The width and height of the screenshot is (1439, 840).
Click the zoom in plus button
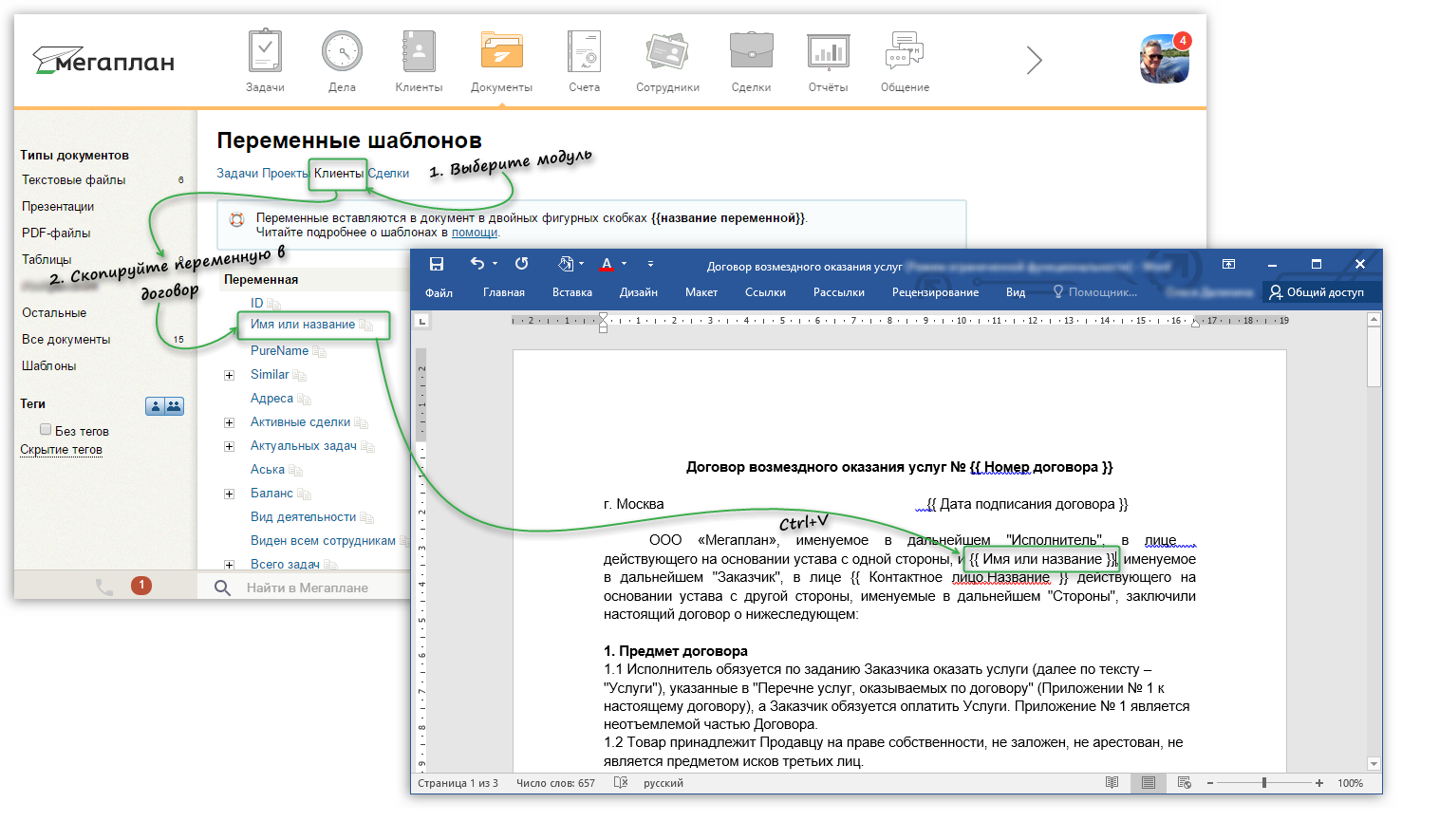tap(1319, 783)
